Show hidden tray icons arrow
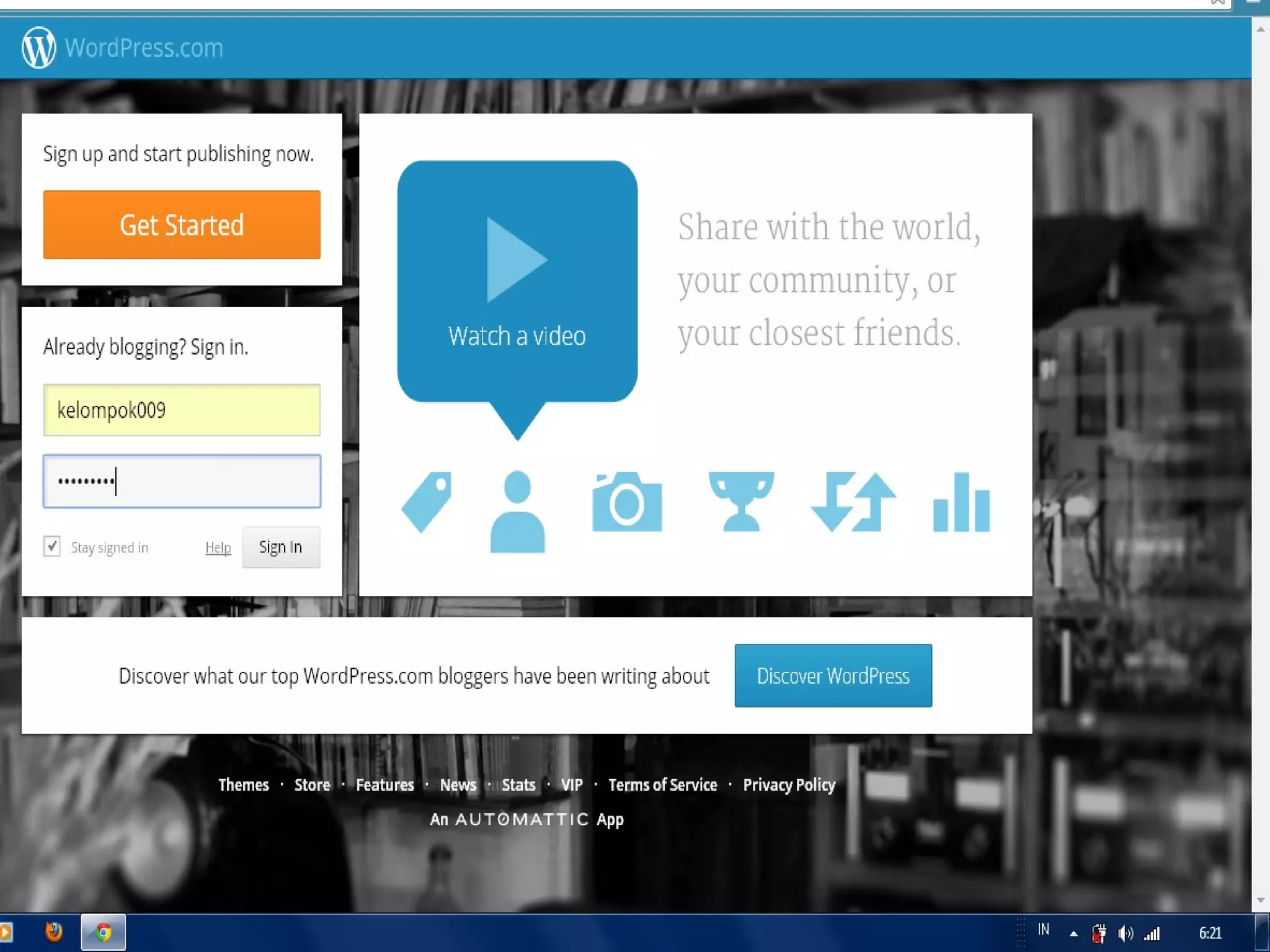Image resolution: width=1270 pixels, height=952 pixels. pyautogui.click(x=1073, y=933)
